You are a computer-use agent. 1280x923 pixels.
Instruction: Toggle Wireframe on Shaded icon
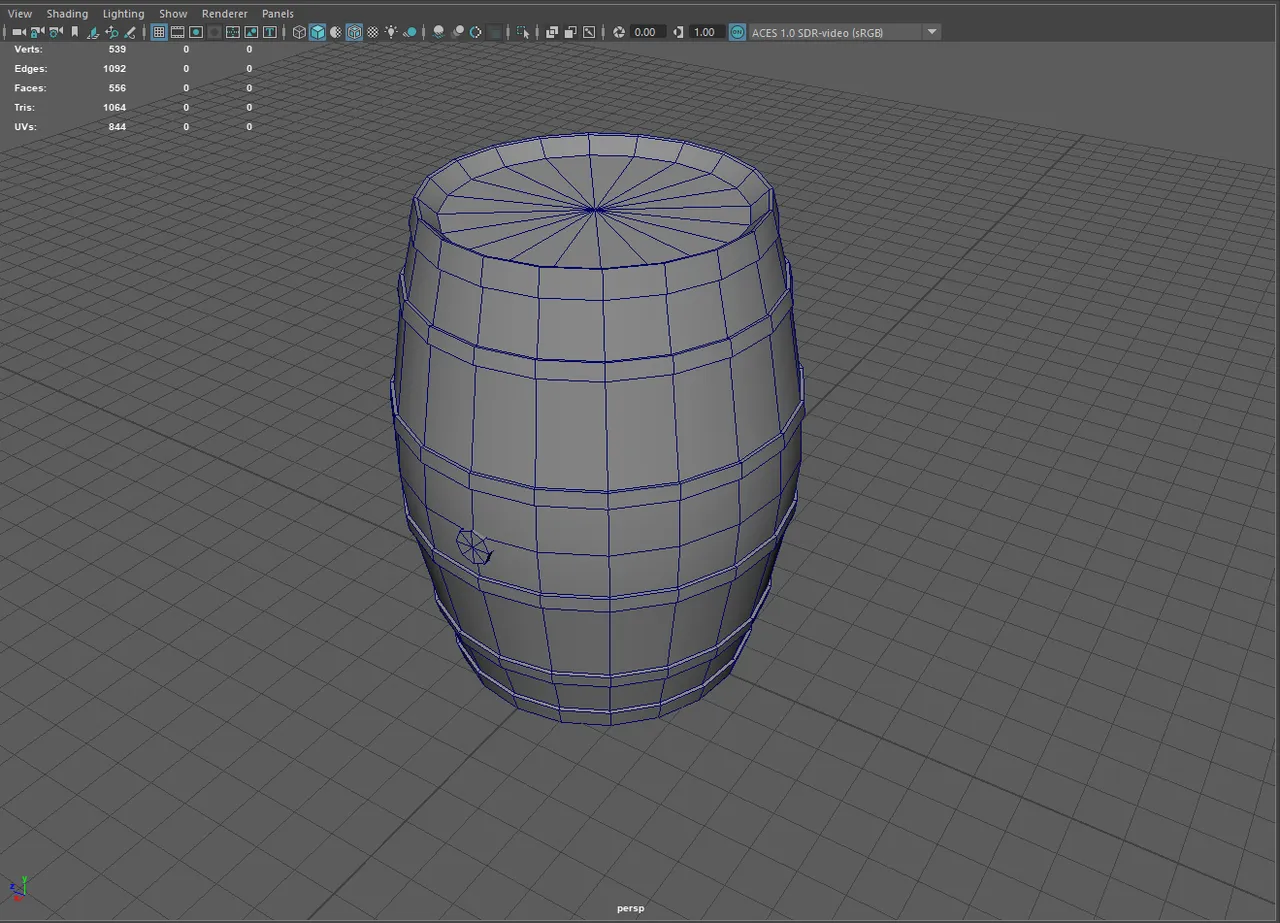tap(354, 32)
